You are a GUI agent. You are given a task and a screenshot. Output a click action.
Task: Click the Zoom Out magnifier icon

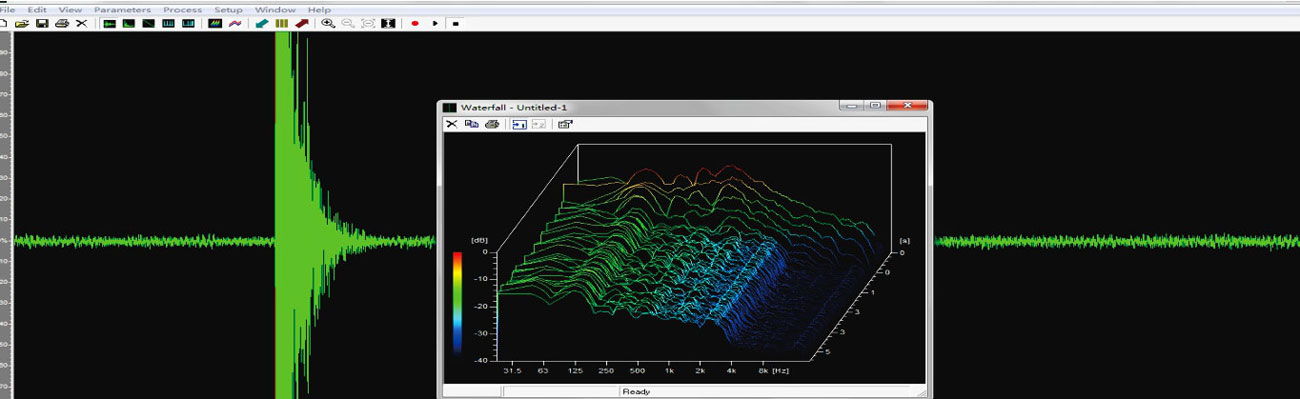347,23
